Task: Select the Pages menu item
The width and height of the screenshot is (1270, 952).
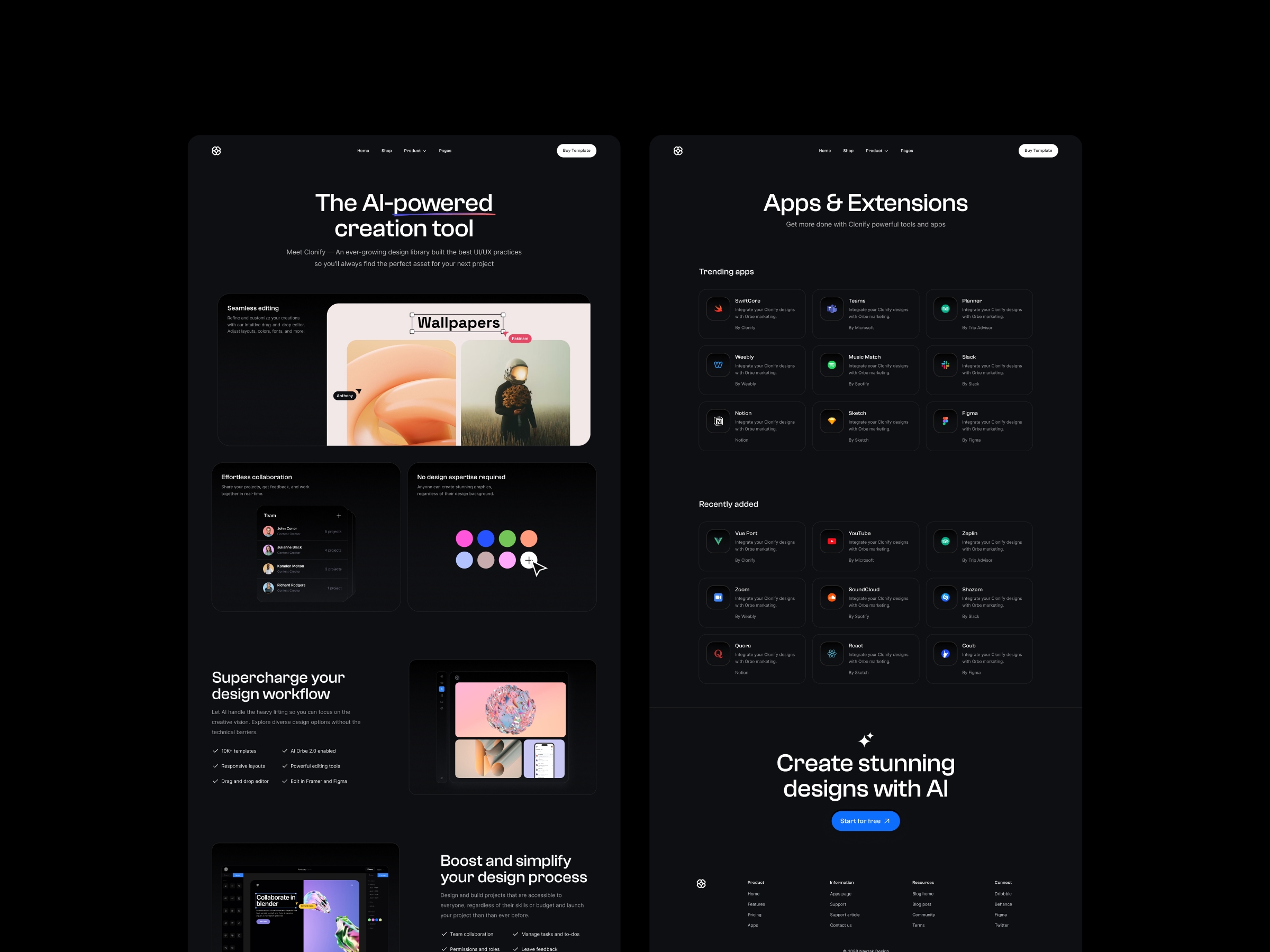Action: [445, 150]
